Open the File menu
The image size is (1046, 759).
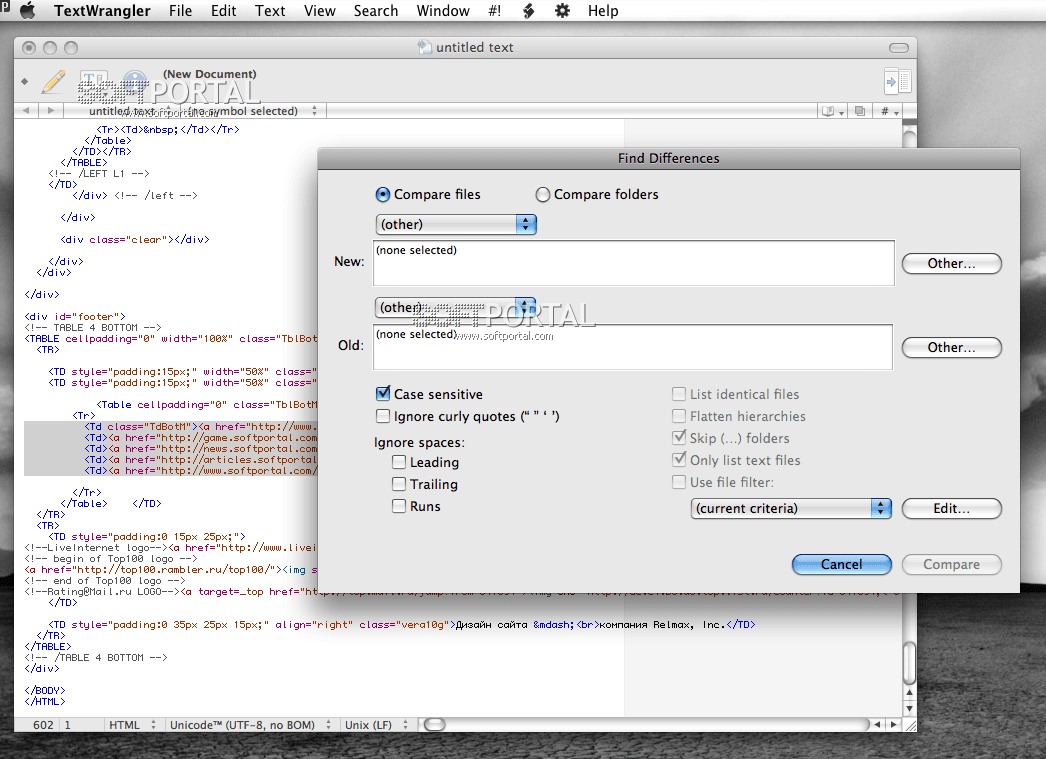(180, 11)
